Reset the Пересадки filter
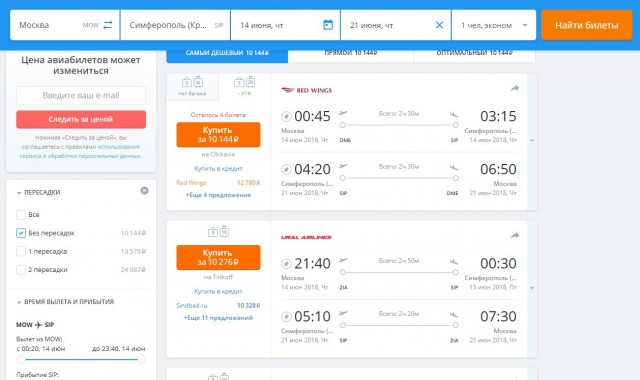640x380 pixels. (x=144, y=191)
